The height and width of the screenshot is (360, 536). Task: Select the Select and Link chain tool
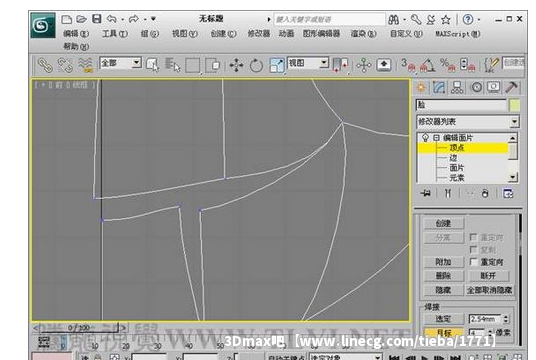(45, 65)
